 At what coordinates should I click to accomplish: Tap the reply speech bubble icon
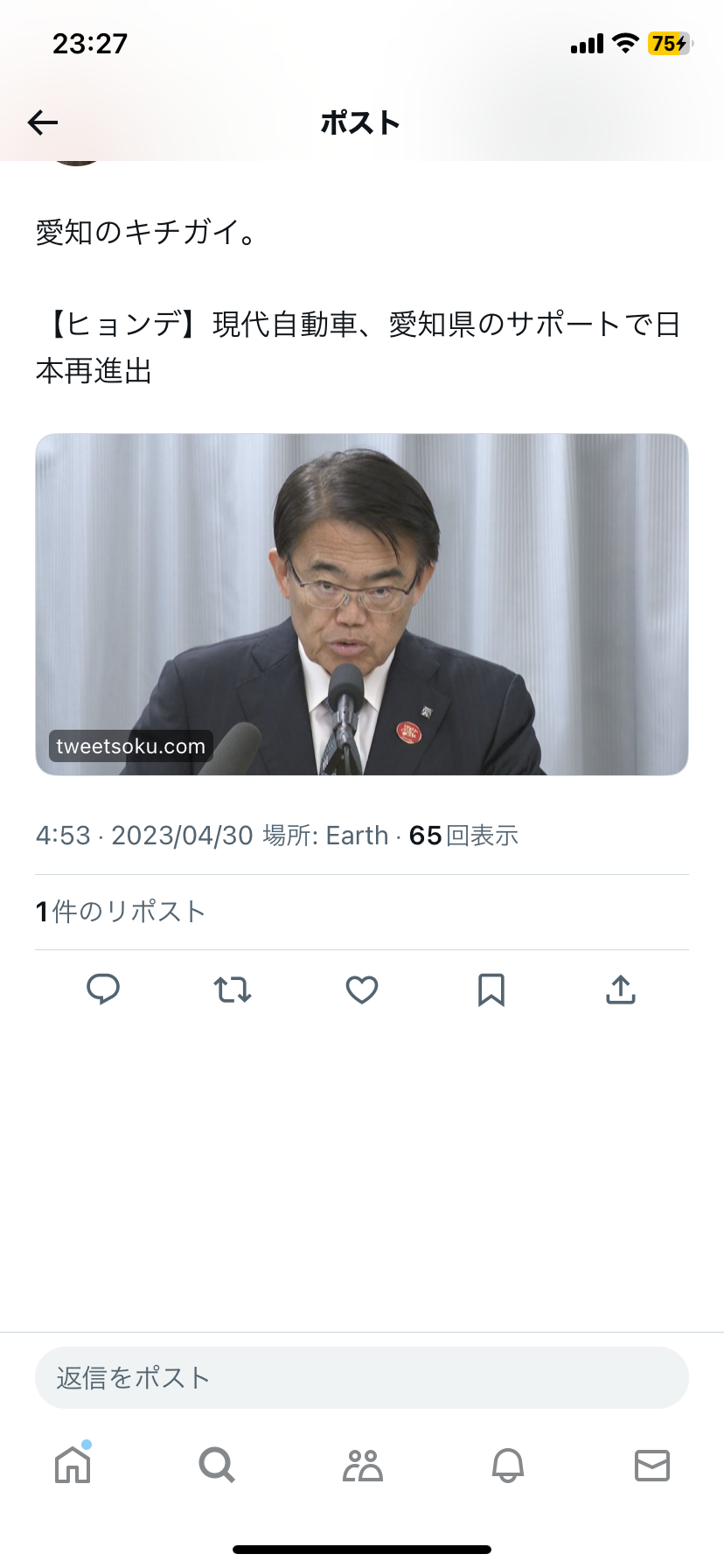(x=103, y=990)
